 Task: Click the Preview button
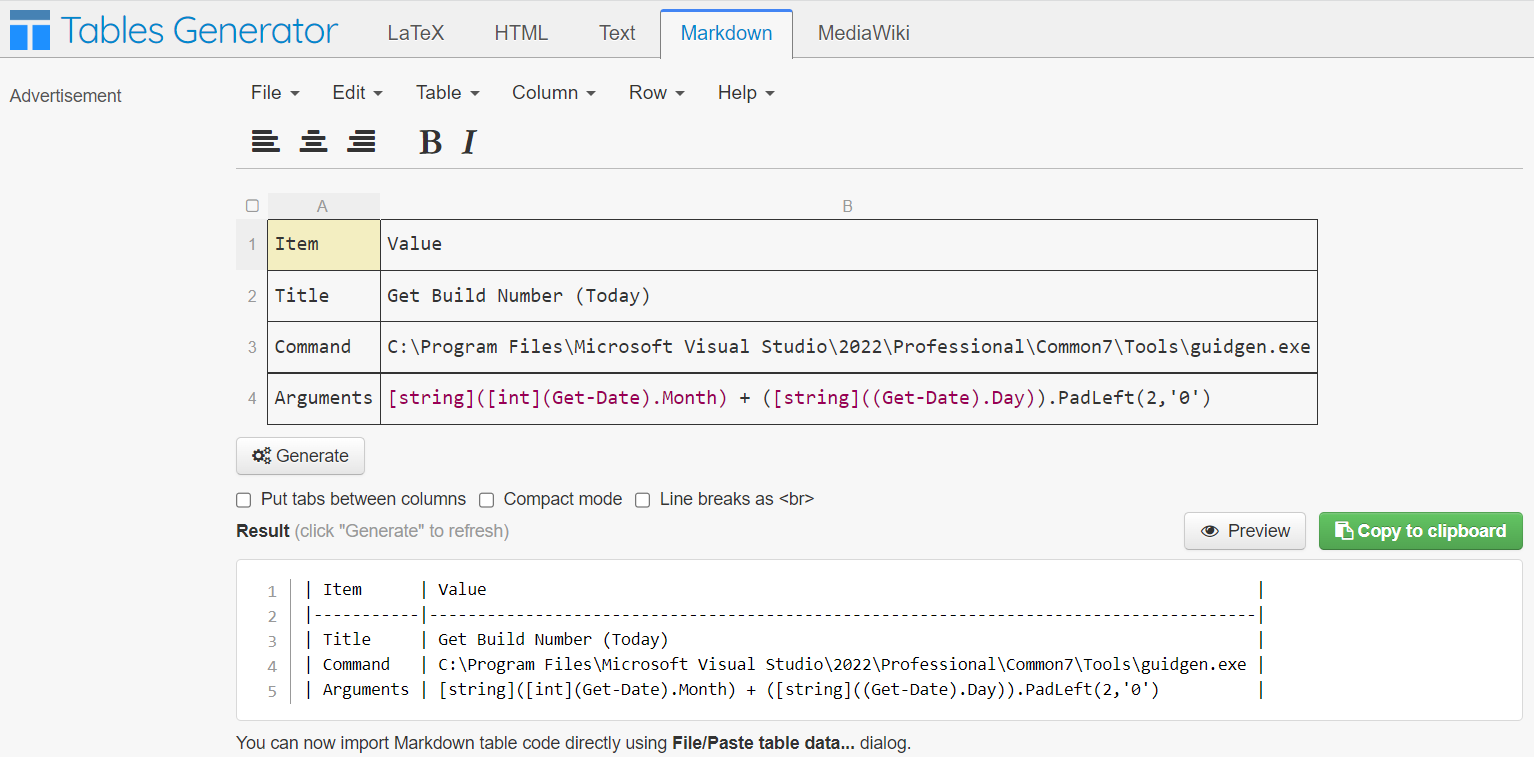pos(1245,531)
